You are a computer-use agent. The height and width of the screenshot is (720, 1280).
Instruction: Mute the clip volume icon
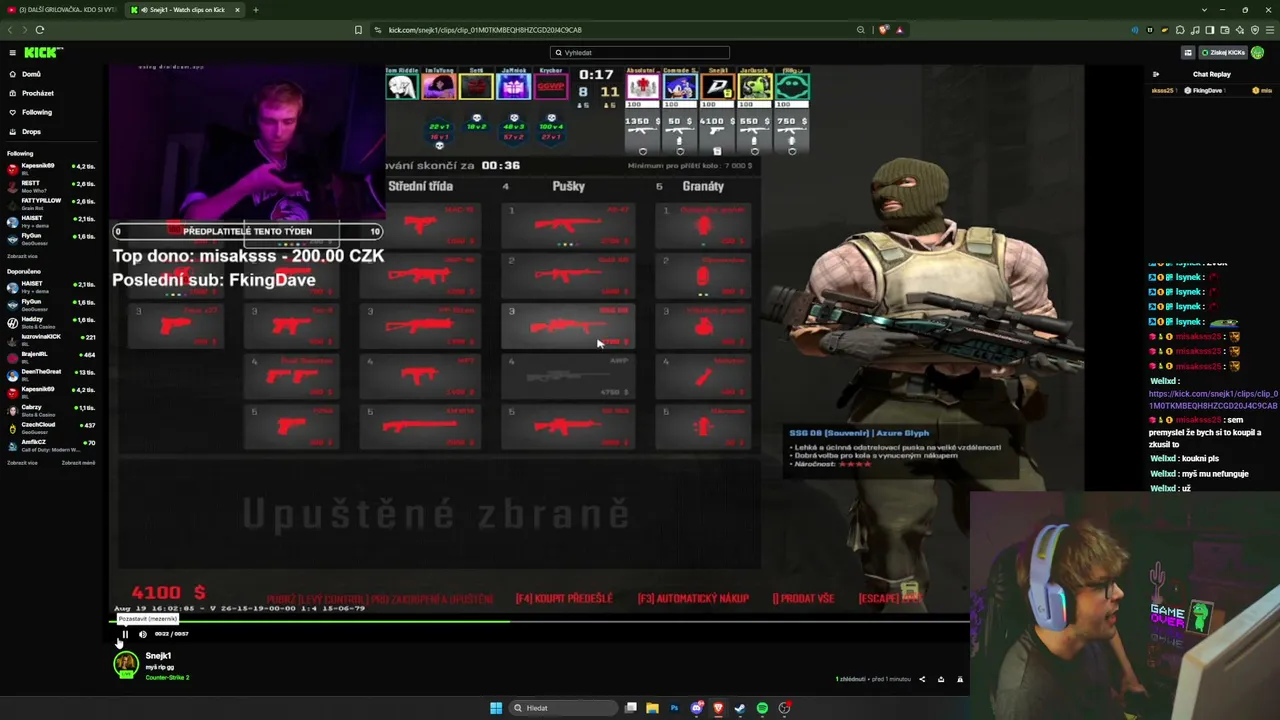(142, 634)
